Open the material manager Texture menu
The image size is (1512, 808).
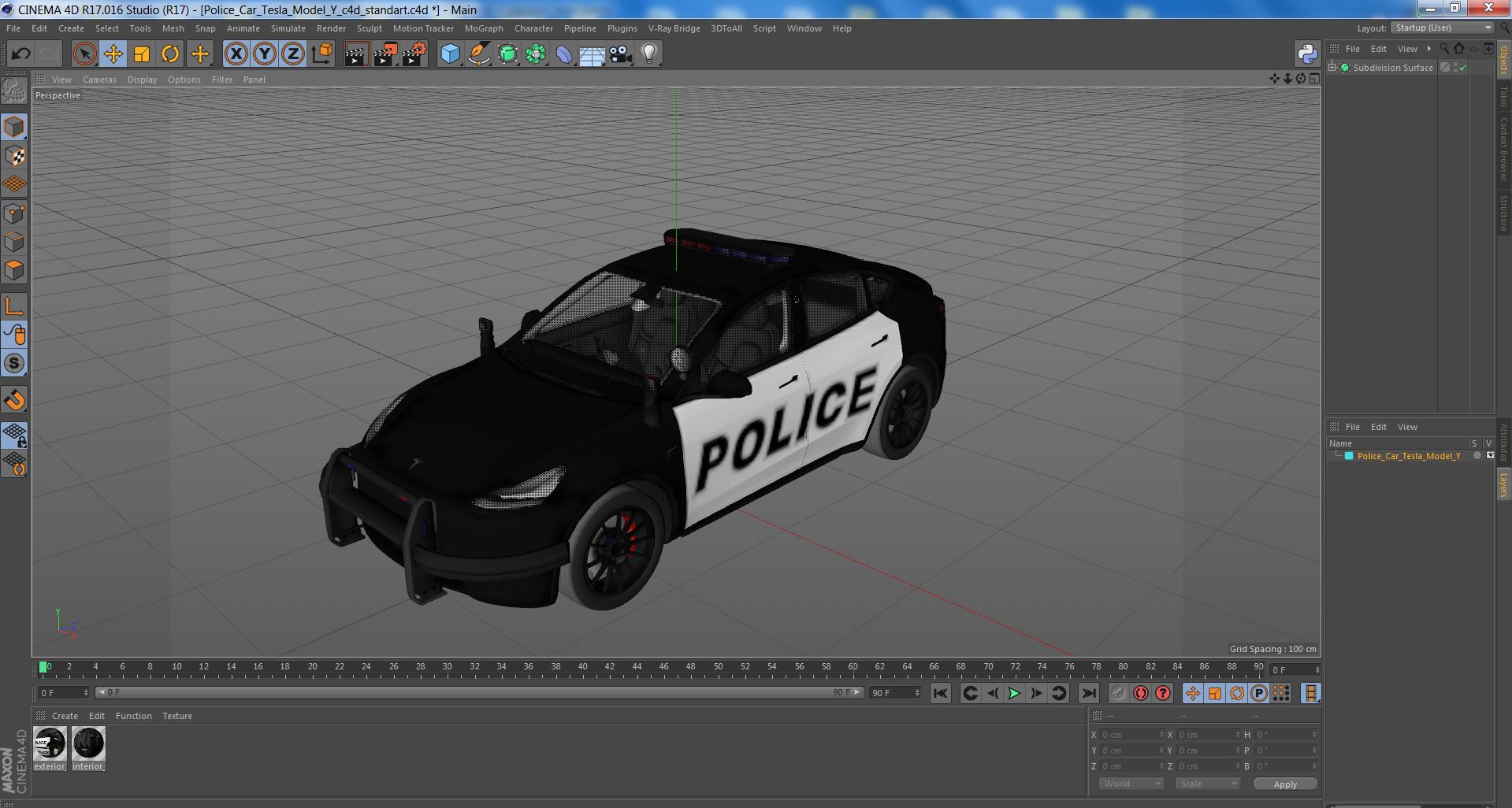coord(177,716)
